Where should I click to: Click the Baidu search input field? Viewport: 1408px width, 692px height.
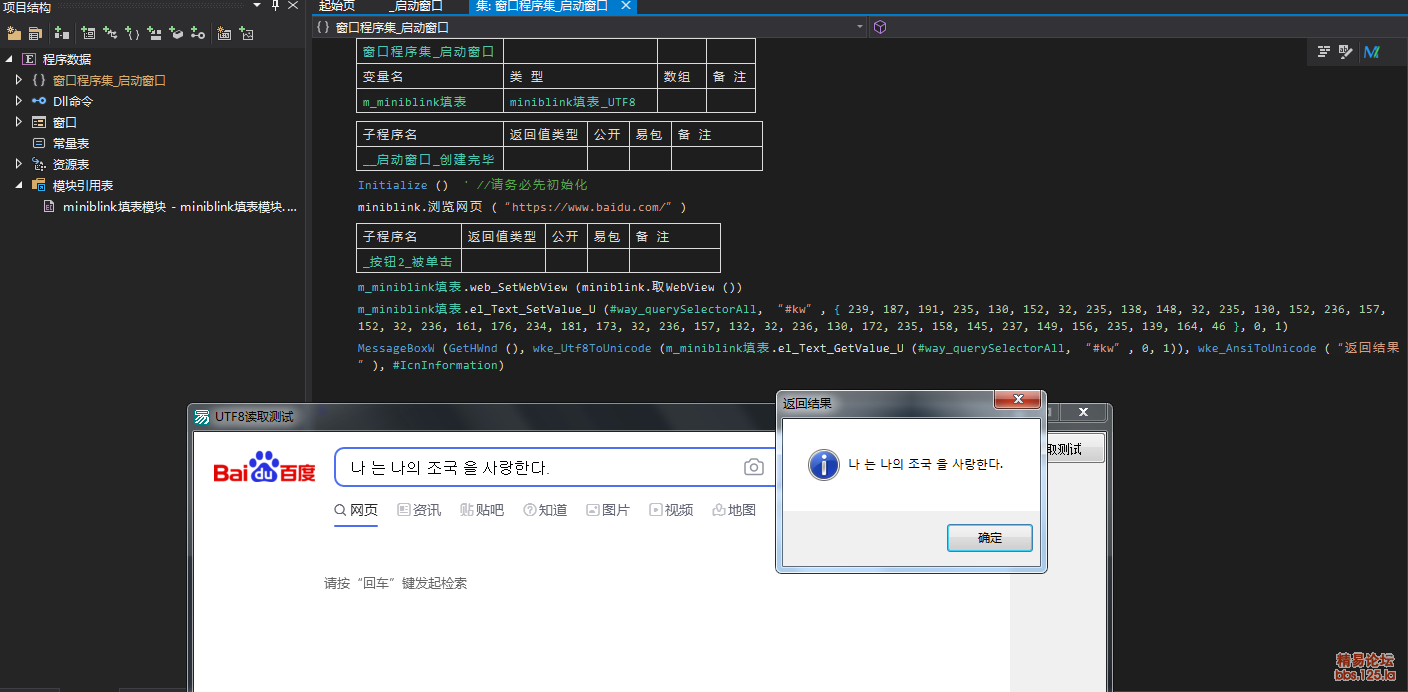point(540,467)
